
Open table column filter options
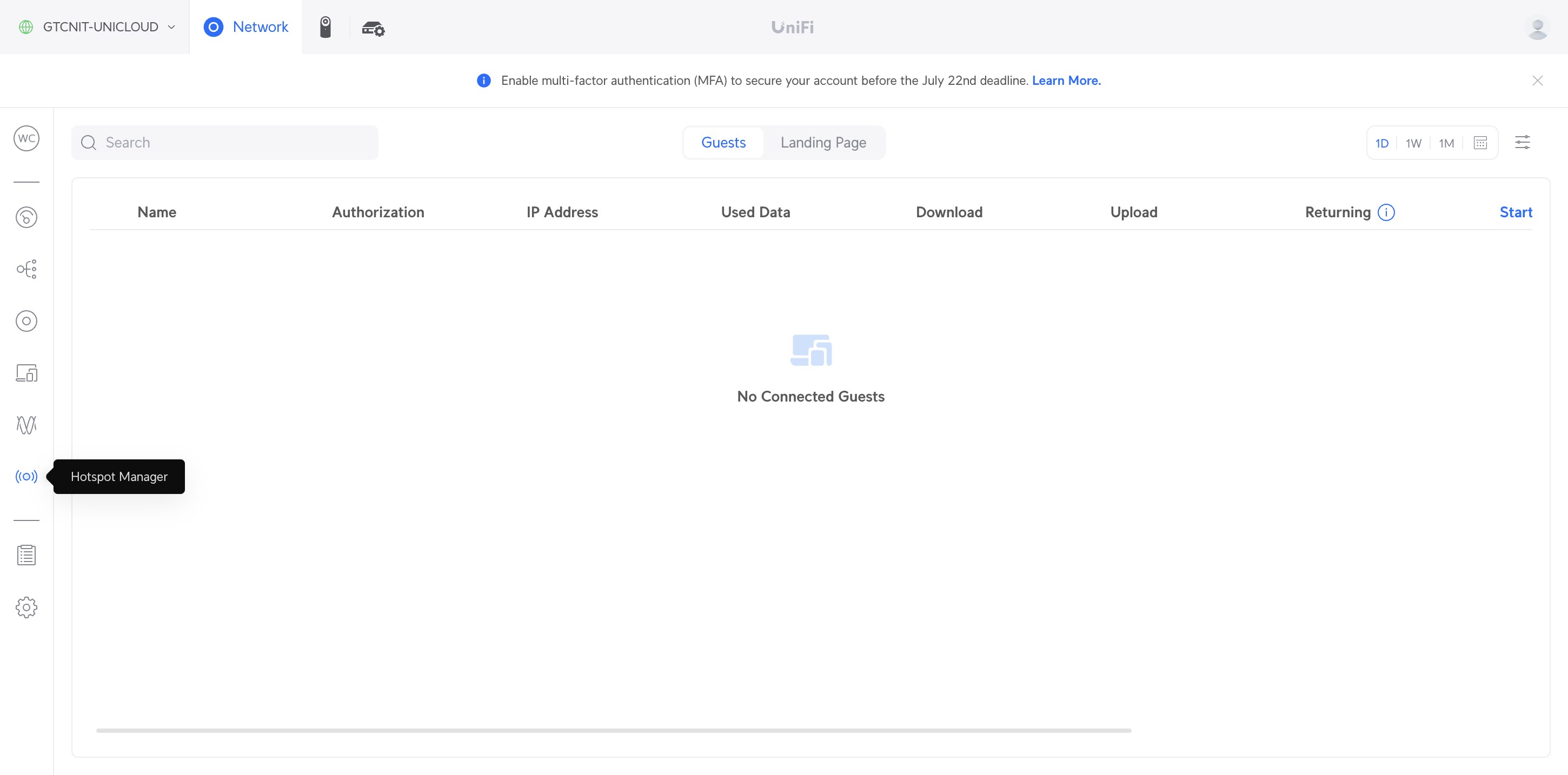point(1522,142)
